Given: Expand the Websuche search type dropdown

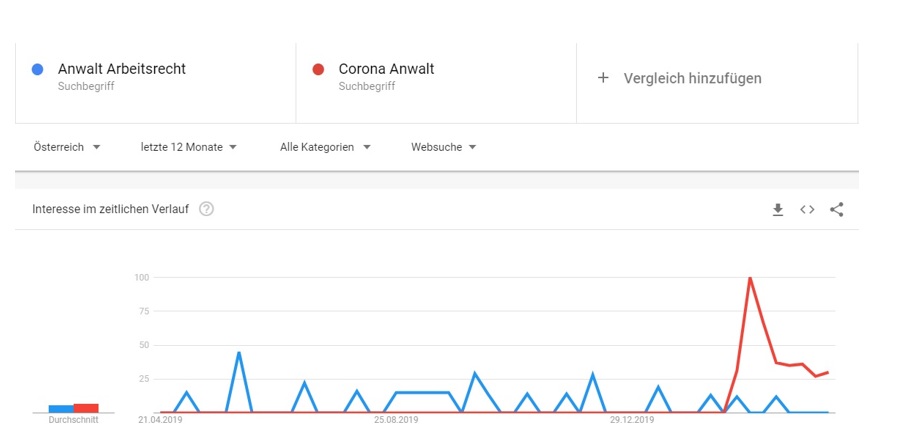Looking at the screenshot, I should click(444, 147).
